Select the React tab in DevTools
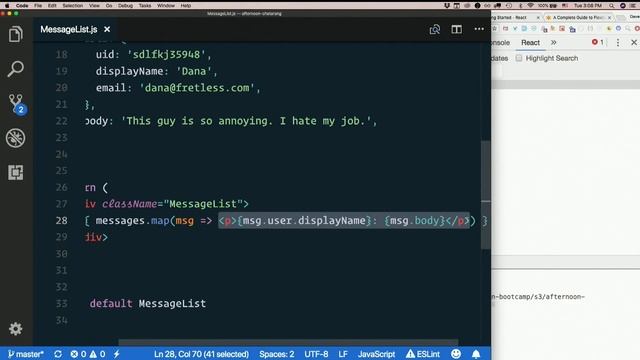Screen dimensions: 640x360 [x=530, y=42]
